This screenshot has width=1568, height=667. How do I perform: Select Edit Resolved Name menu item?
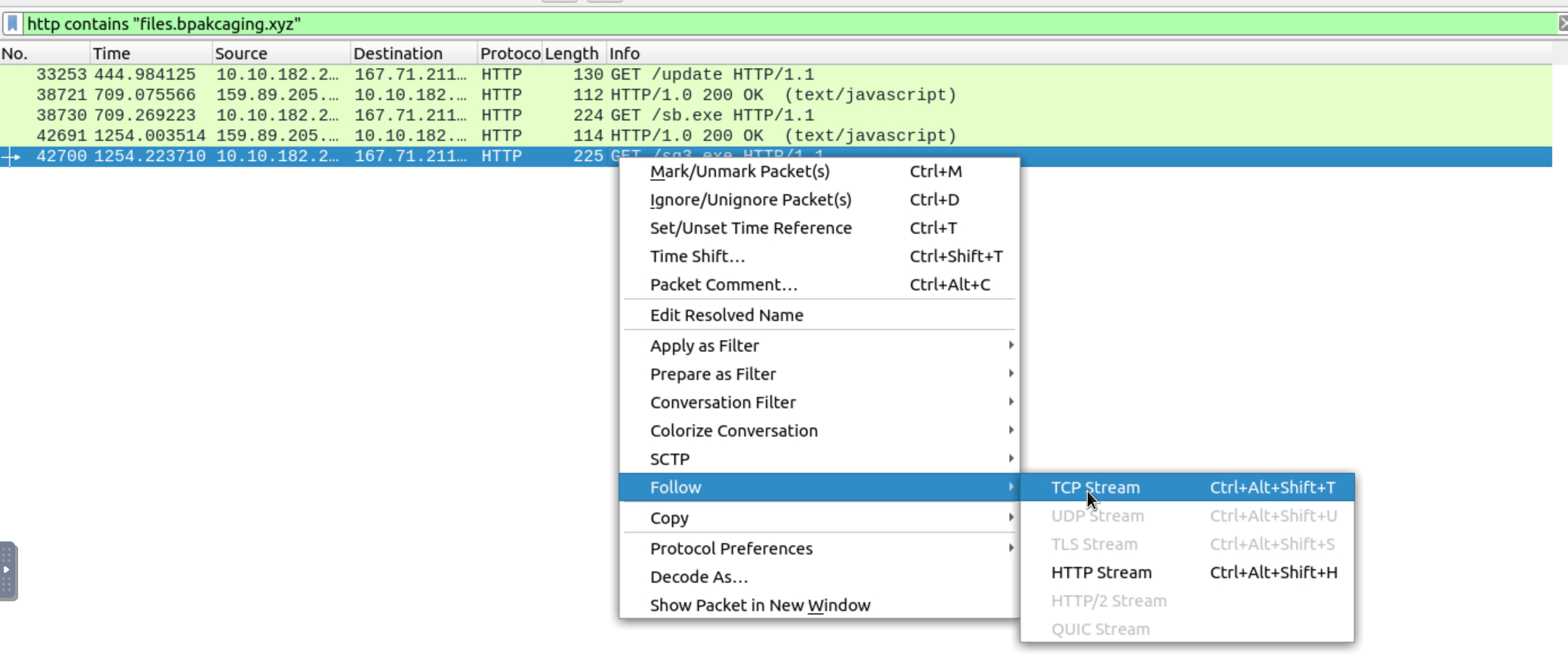pos(819,315)
